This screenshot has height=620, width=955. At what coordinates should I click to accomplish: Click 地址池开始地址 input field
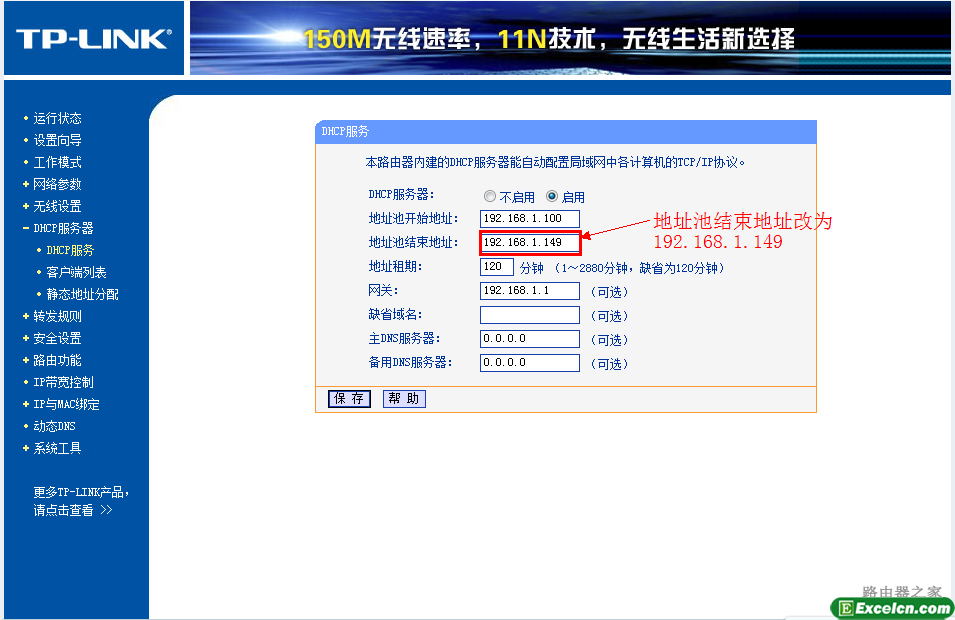click(530, 218)
